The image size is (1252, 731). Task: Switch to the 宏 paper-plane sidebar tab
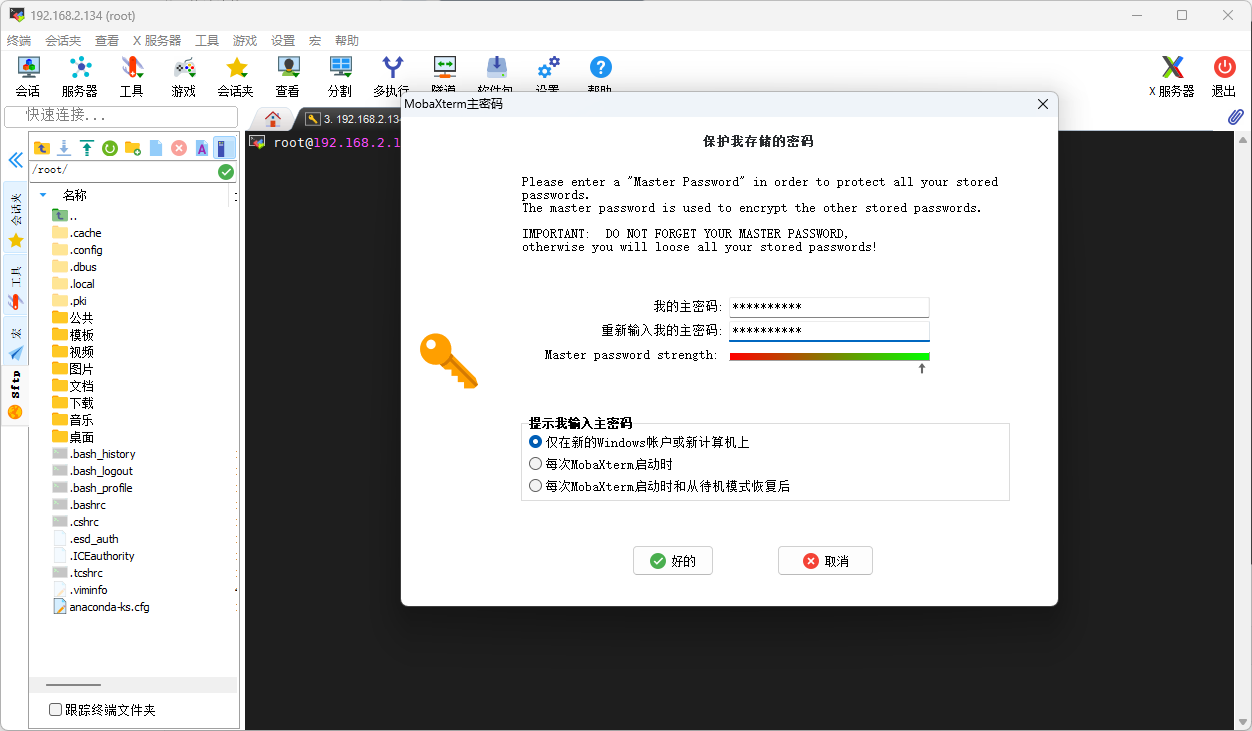point(16,342)
